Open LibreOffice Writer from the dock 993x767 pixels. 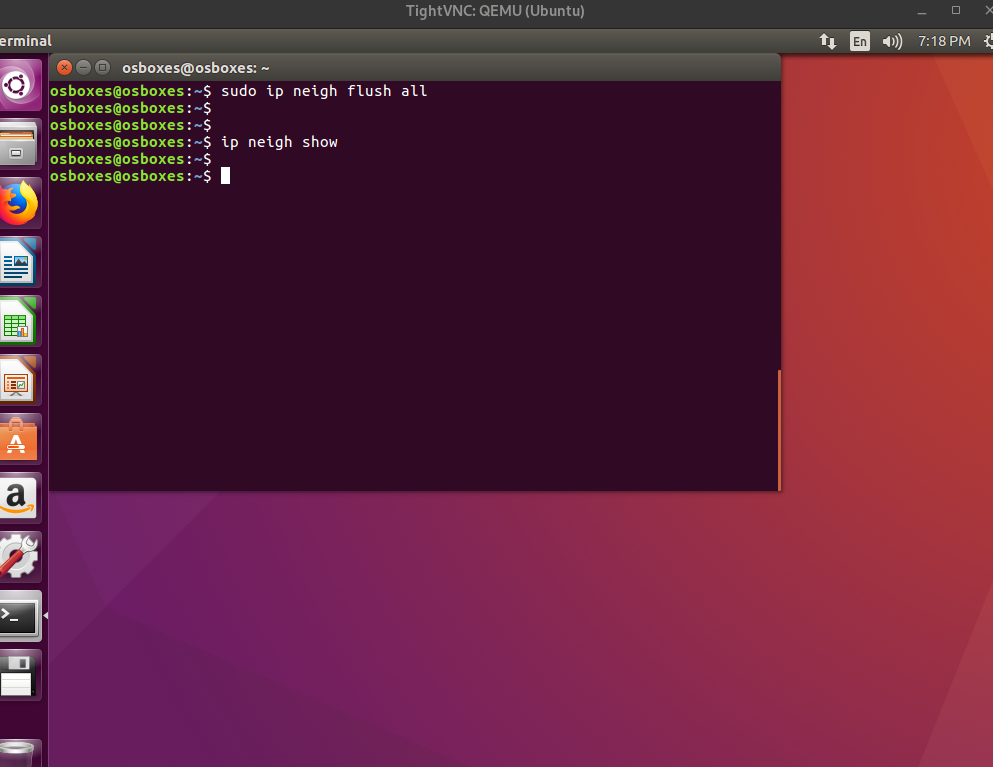19,262
